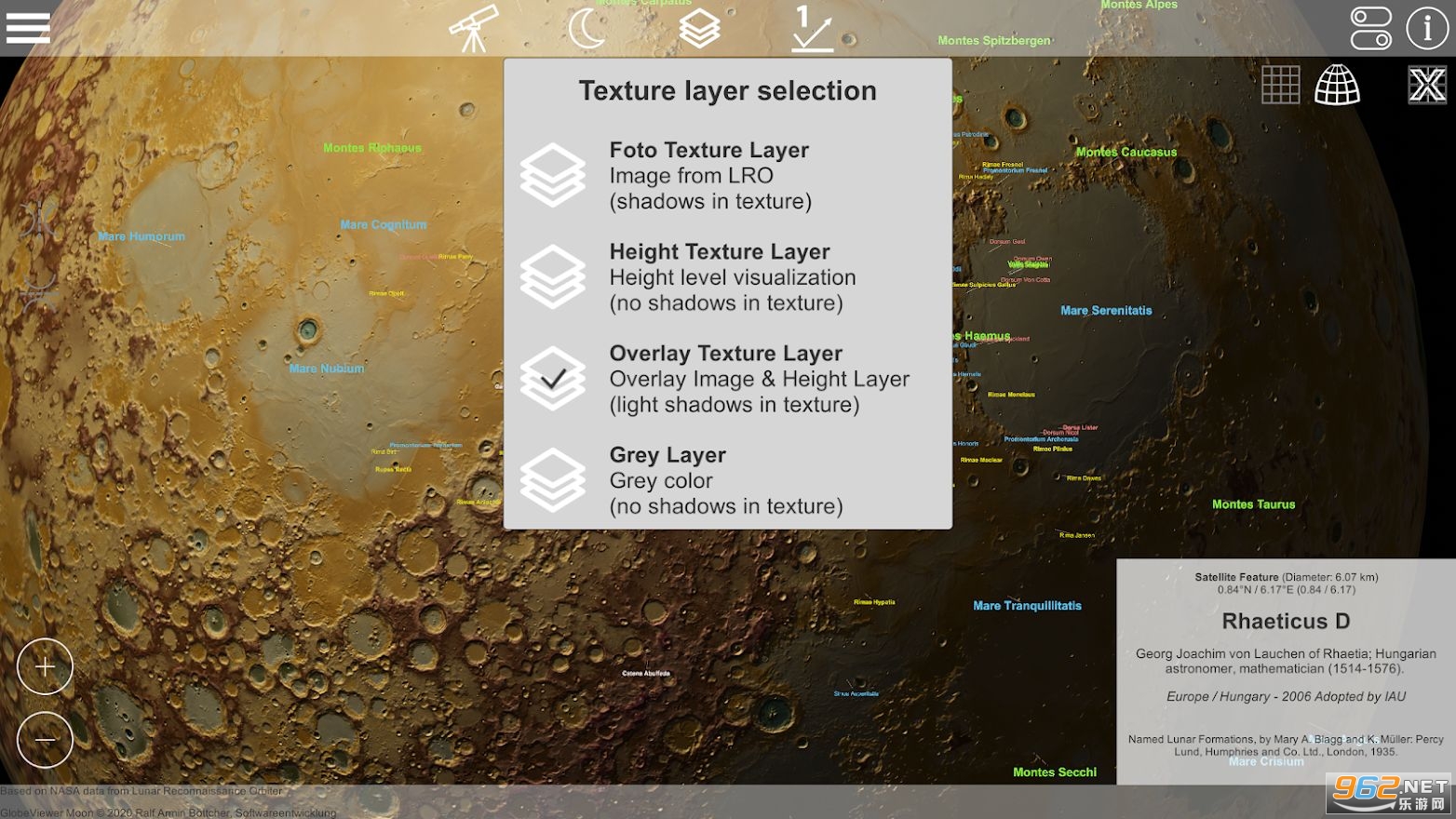
Task: Tap the crossed-out X icon
Action: coord(1426,86)
